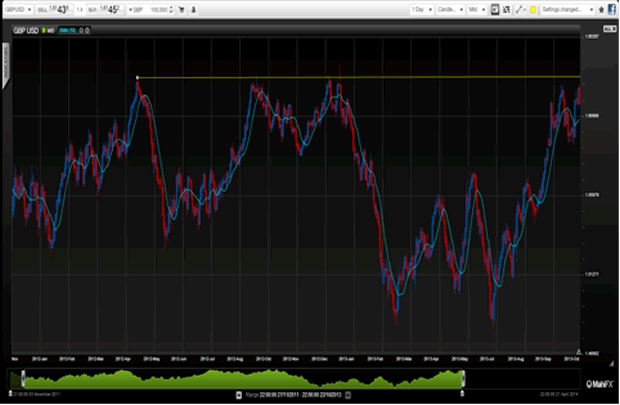Click the BUY price button

(109, 8)
